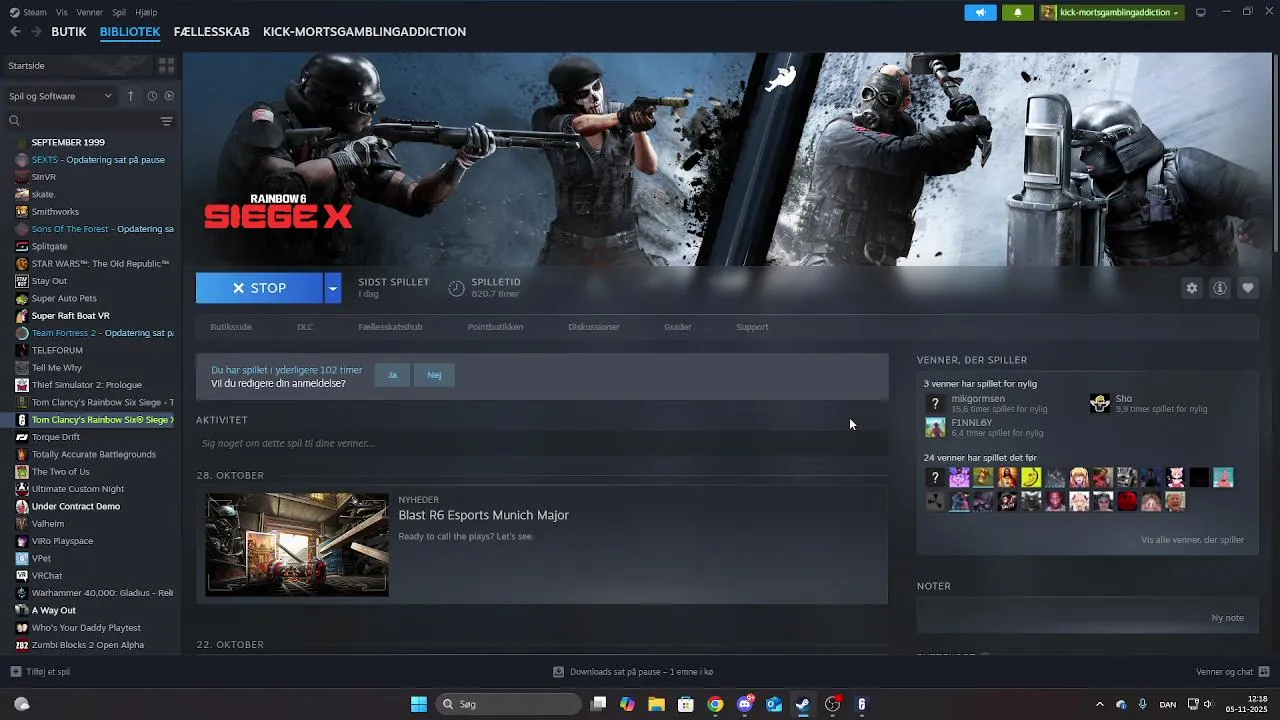Open the Pointbutikken link
This screenshot has height=720, width=1280.
point(495,327)
